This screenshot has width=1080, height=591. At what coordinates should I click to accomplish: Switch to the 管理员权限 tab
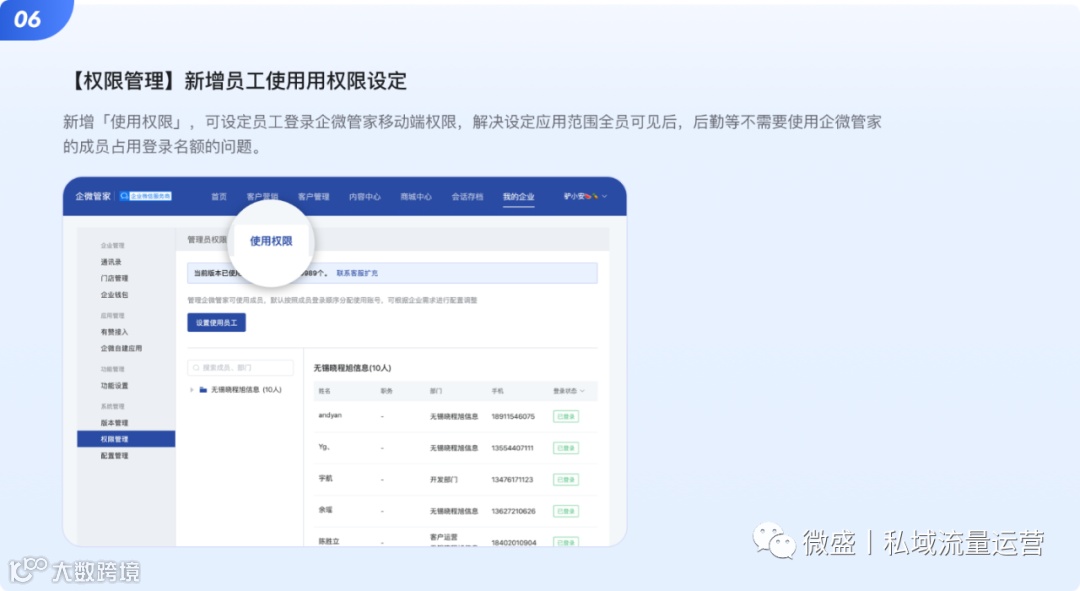click(207, 240)
